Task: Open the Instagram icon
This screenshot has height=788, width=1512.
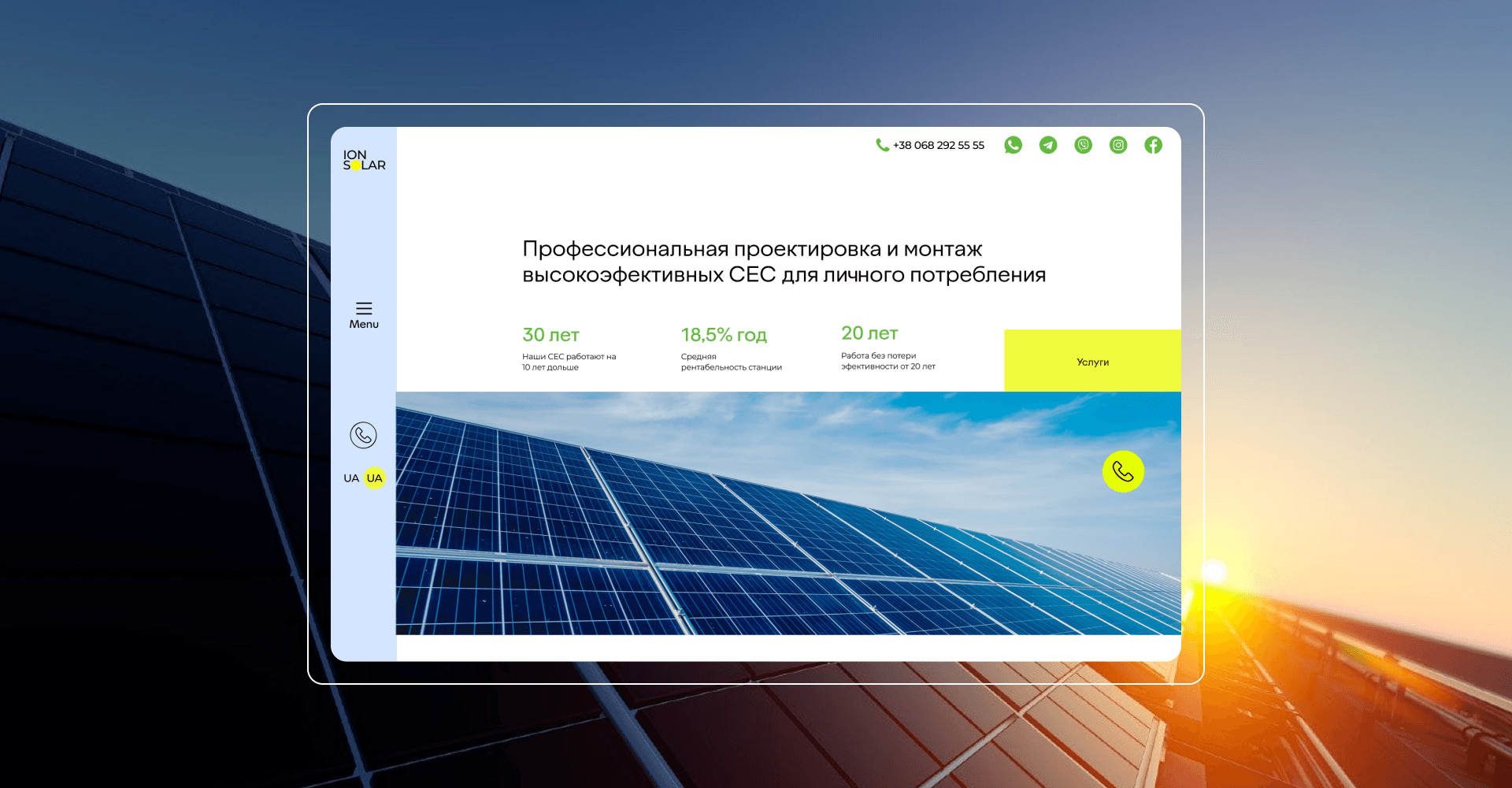Action: pyautogui.click(x=1118, y=145)
